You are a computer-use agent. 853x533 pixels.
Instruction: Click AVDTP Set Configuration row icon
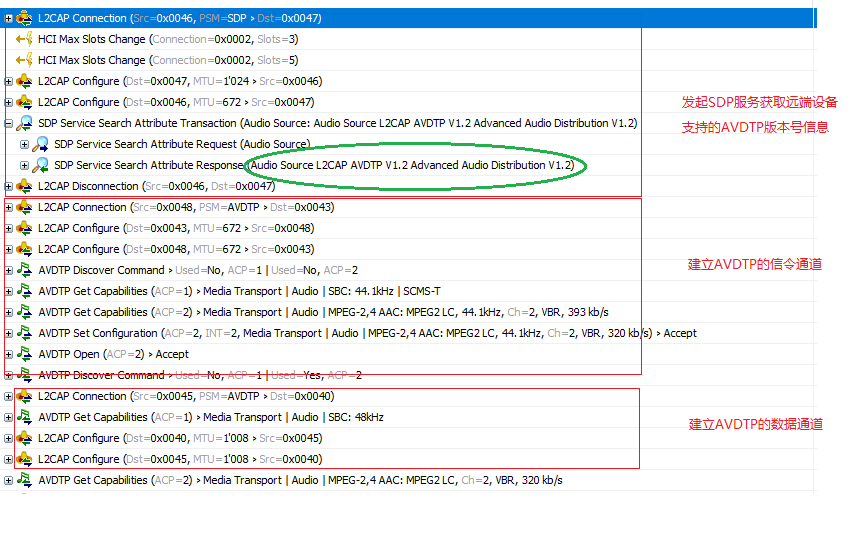(24, 333)
